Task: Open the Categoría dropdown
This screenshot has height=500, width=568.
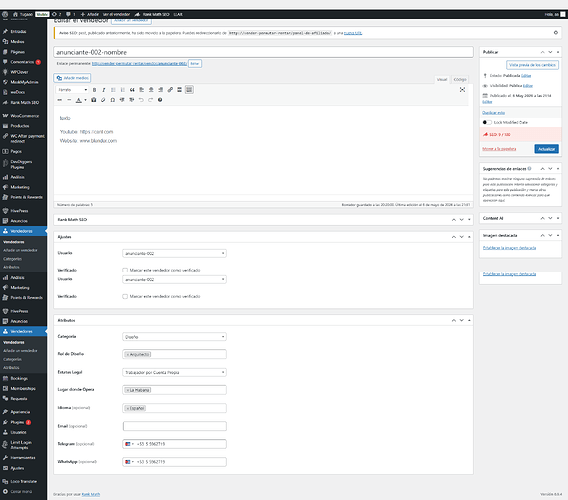Action: (x=174, y=337)
